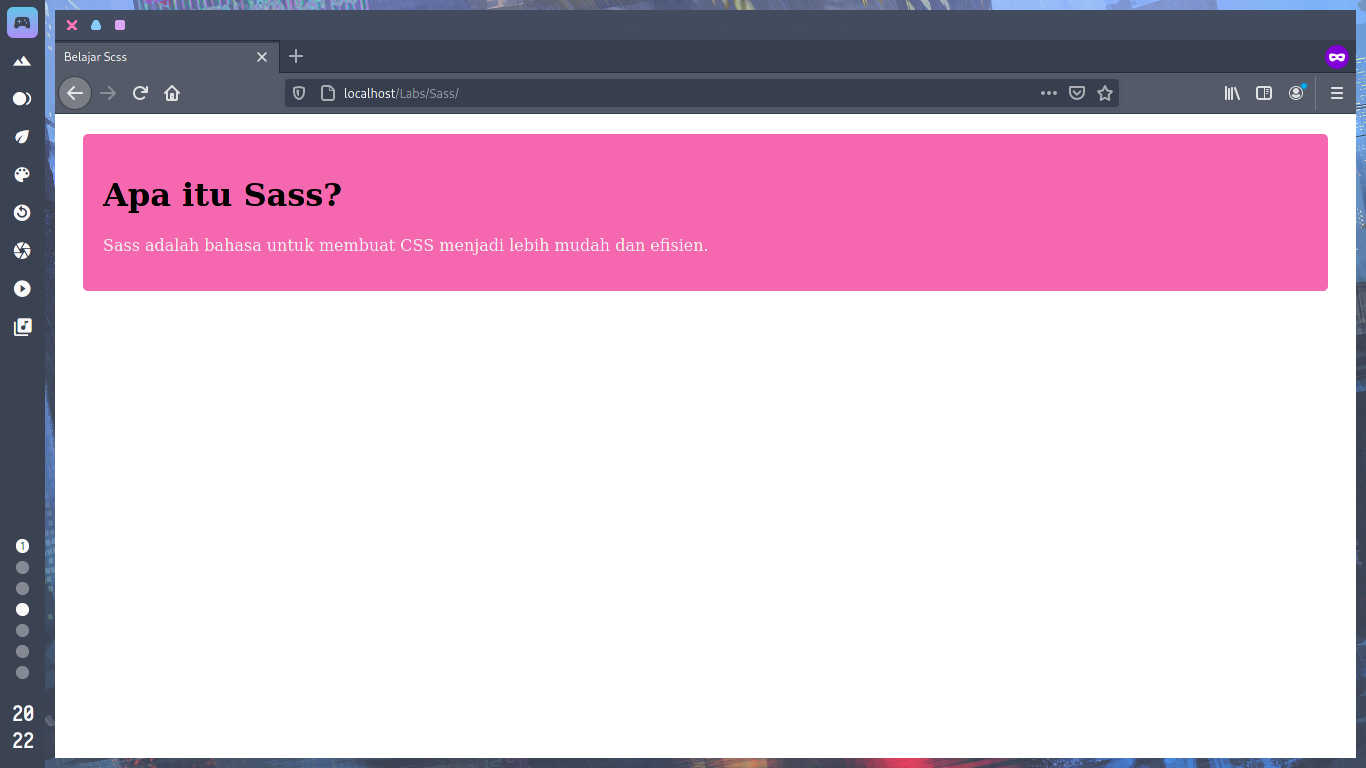
Task: Switch to workspace indicator numbered 1
Action: click(22, 546)
